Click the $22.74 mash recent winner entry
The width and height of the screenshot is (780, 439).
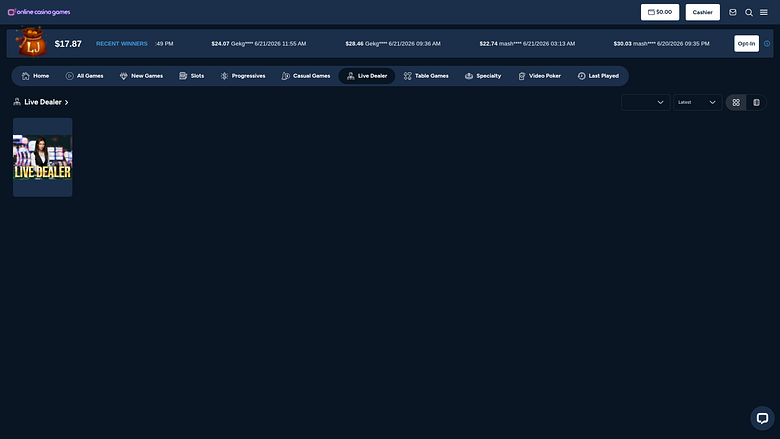pyautogui.click(x=527, y=44)
